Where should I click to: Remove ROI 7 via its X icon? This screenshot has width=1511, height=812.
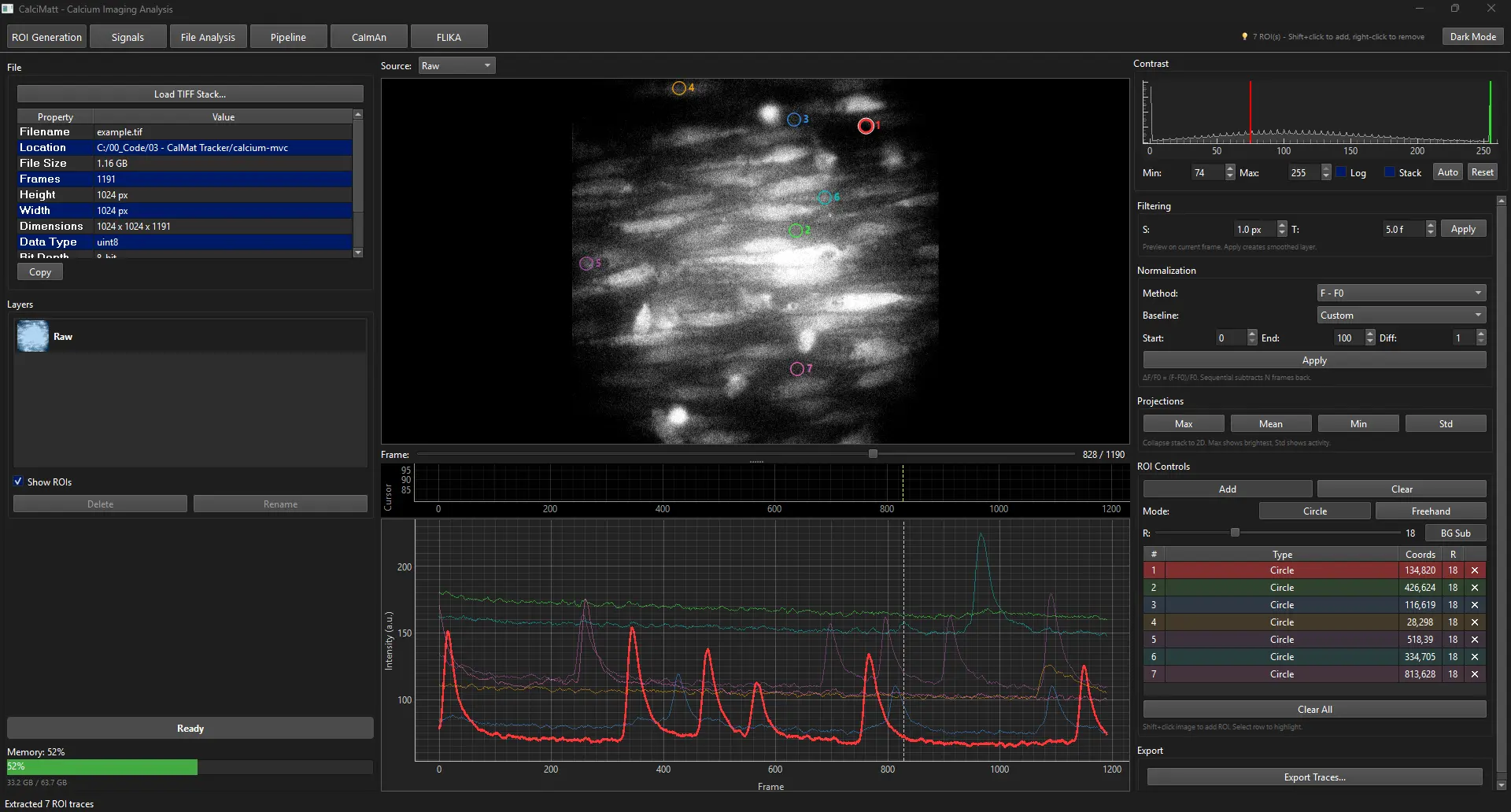point(1476,674)
